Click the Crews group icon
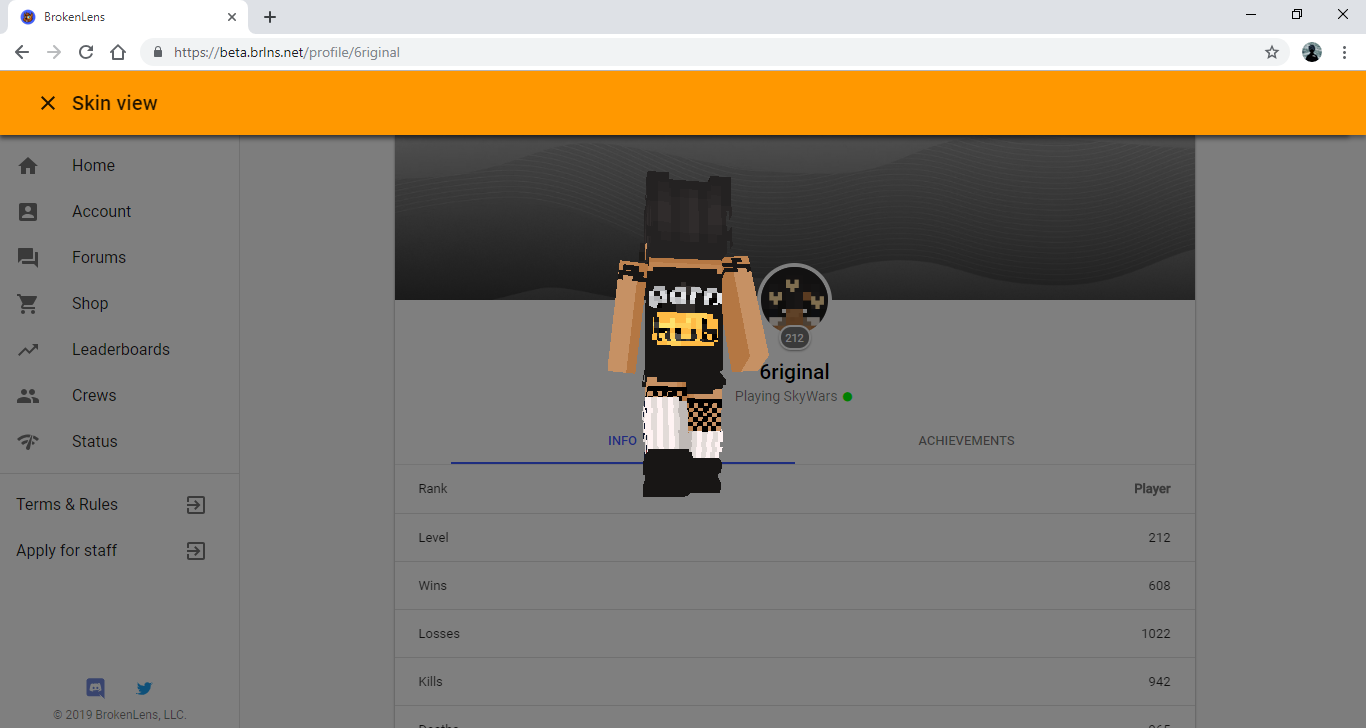This screenshot has width=1366, height=728. [28, 396]
